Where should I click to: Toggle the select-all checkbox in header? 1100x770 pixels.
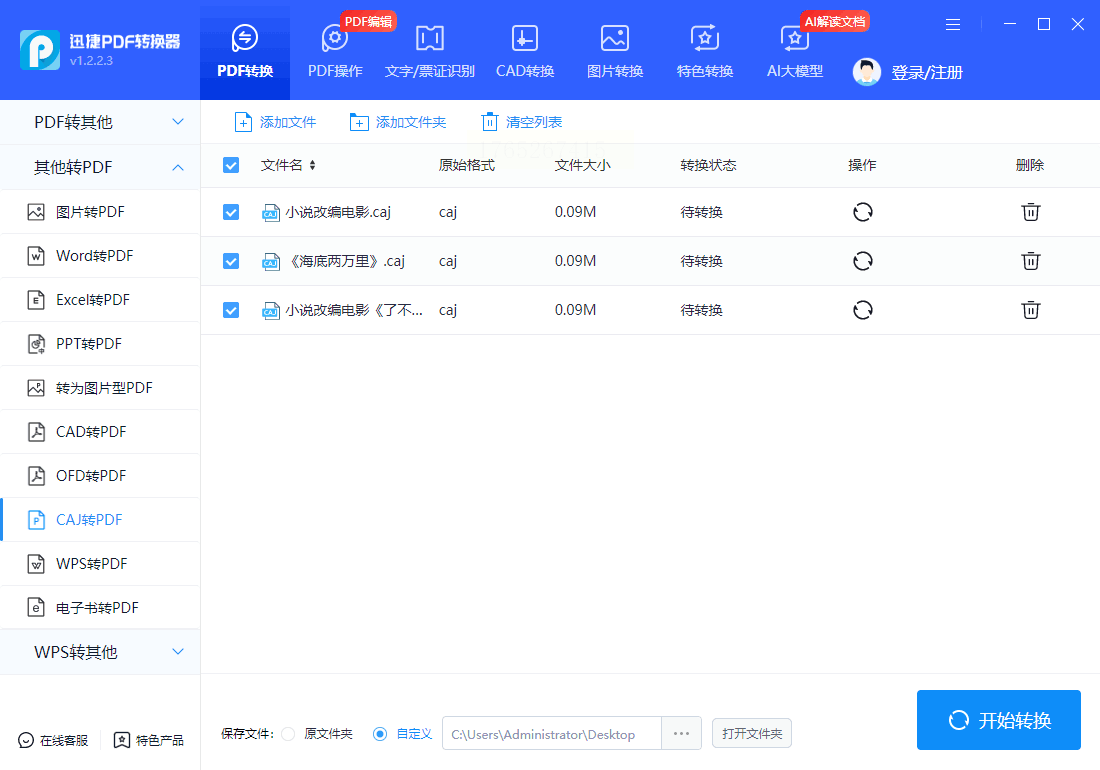[231, 165]
